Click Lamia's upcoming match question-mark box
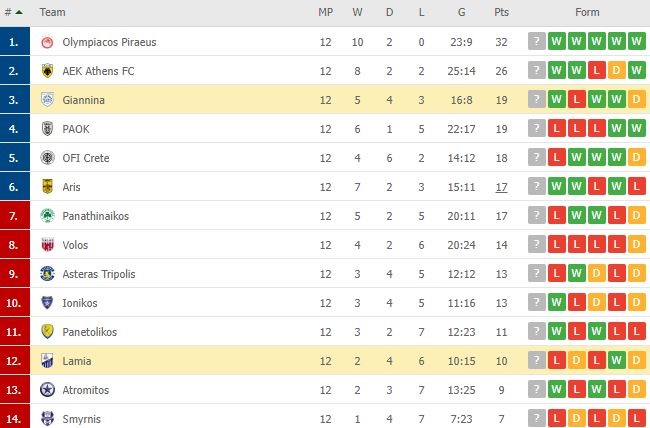 [x=538, y=361]
